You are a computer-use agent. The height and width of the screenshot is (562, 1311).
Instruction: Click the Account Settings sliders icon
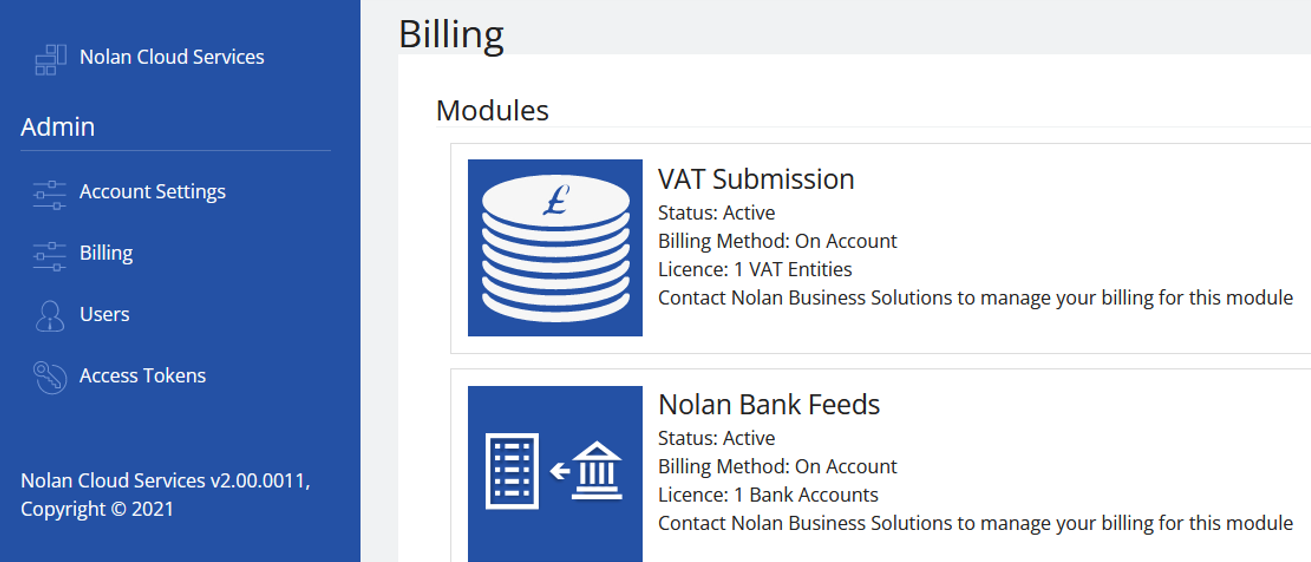(50, 192)
